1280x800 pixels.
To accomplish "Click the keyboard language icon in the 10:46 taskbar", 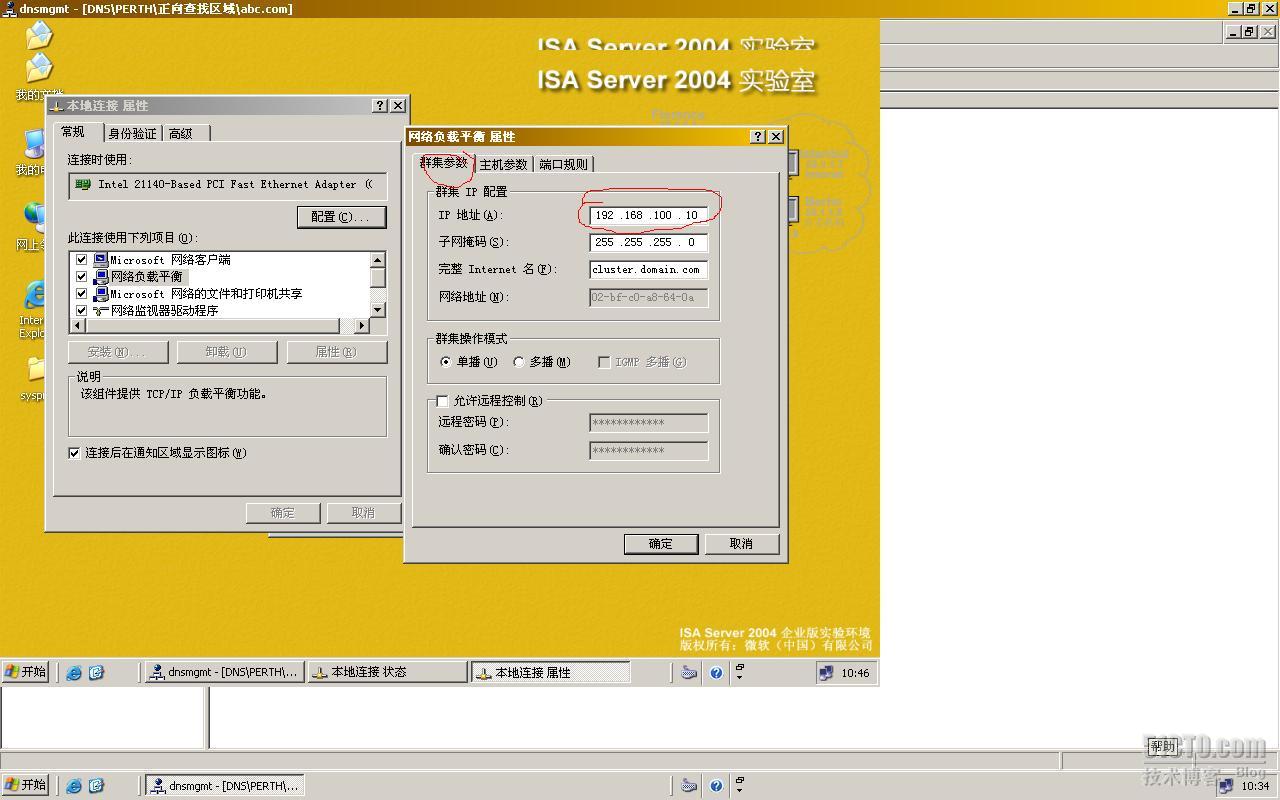I will coord(688,673).
